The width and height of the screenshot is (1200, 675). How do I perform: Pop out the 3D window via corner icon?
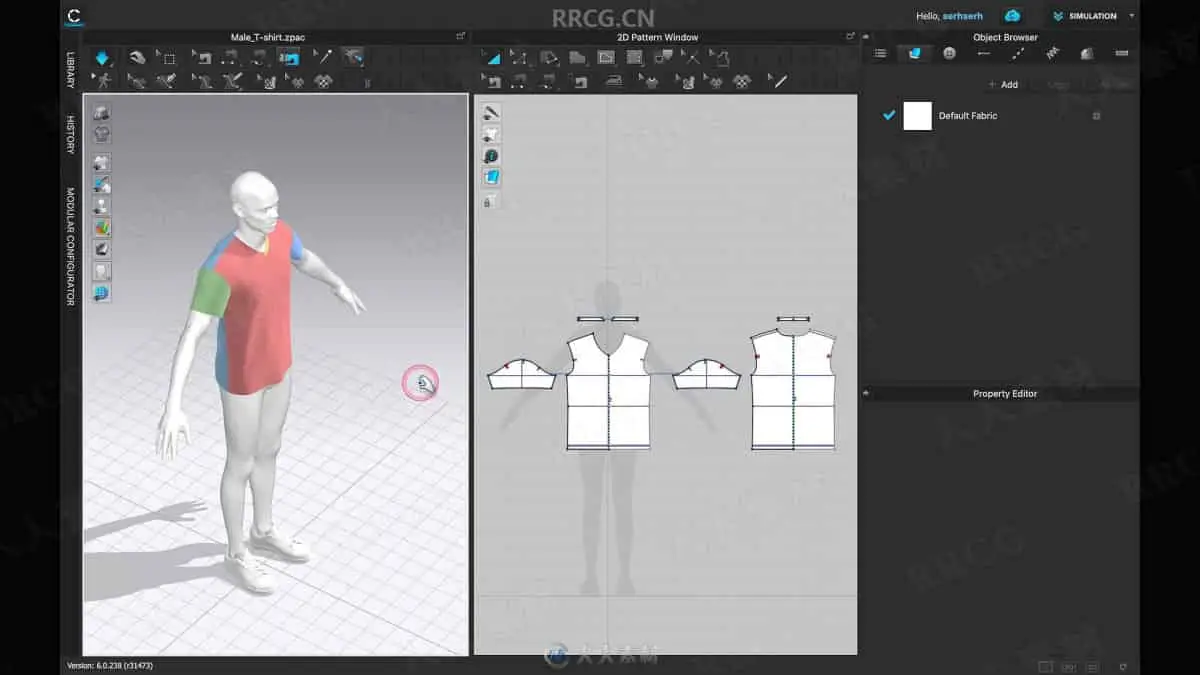(x=461, y=36)
